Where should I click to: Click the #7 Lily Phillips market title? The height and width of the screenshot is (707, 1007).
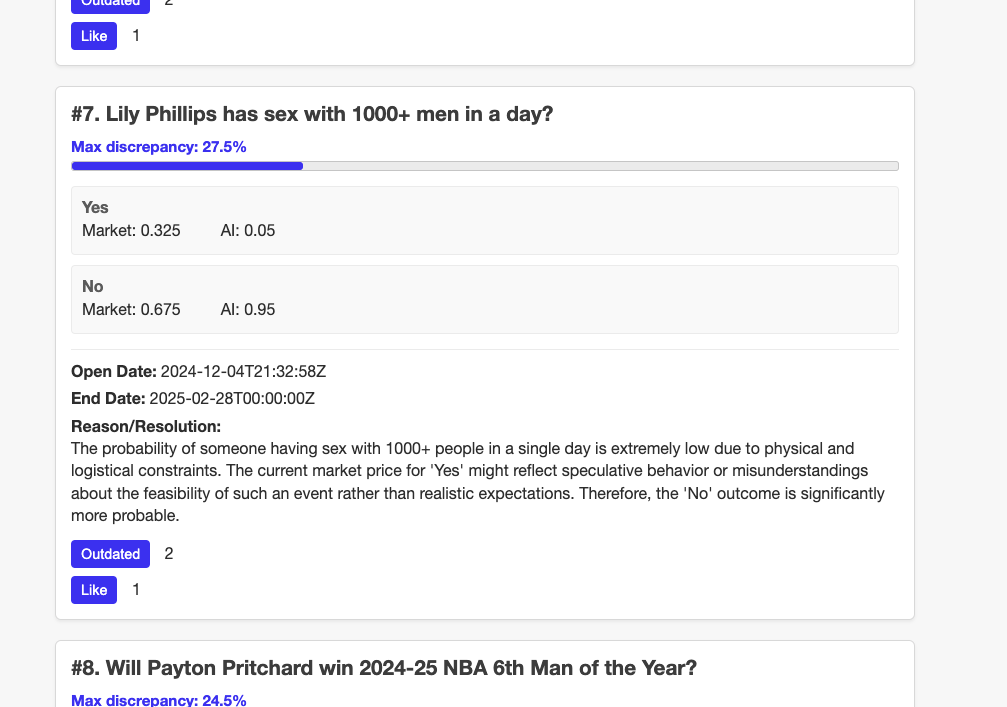tap(312, 114)
